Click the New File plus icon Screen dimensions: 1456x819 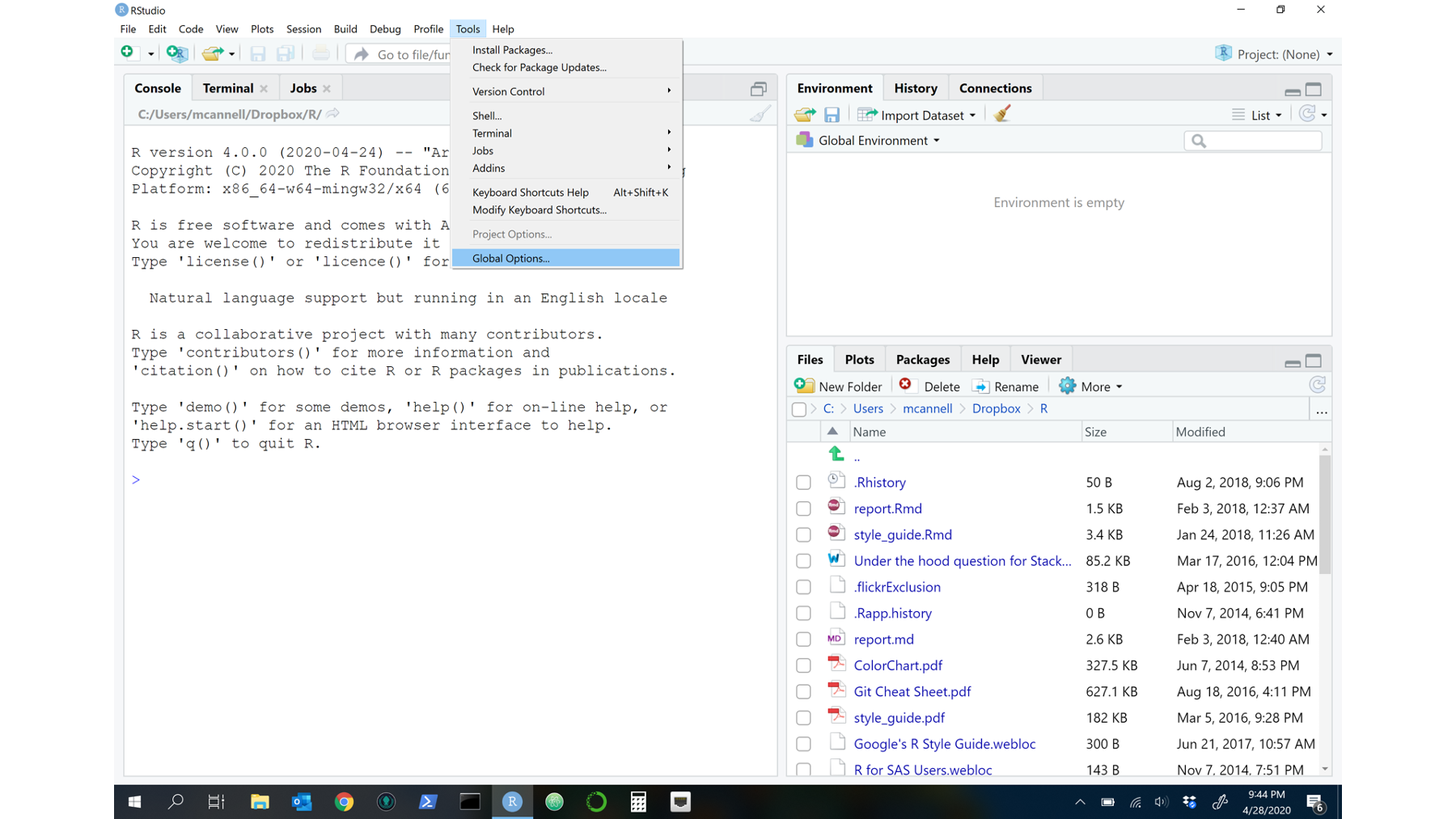(128, 53)
